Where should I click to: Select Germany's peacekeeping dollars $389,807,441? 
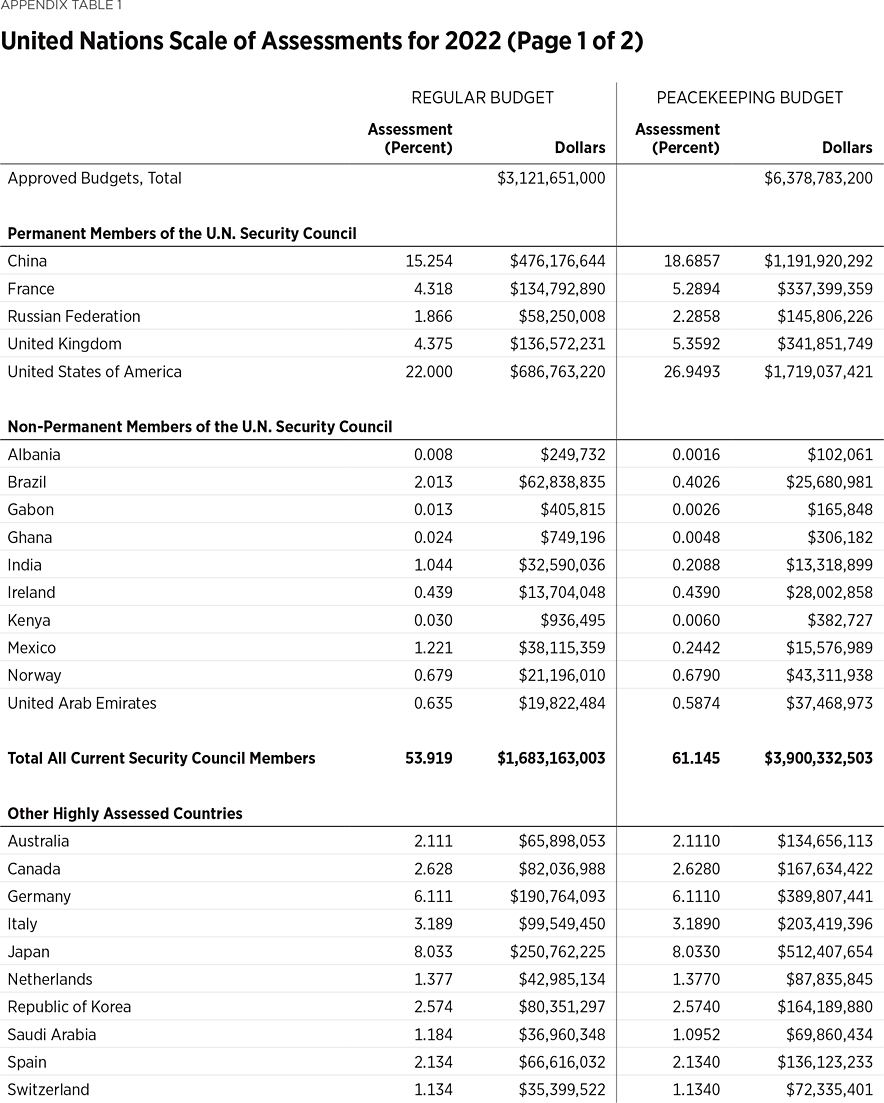click(818, 897)
